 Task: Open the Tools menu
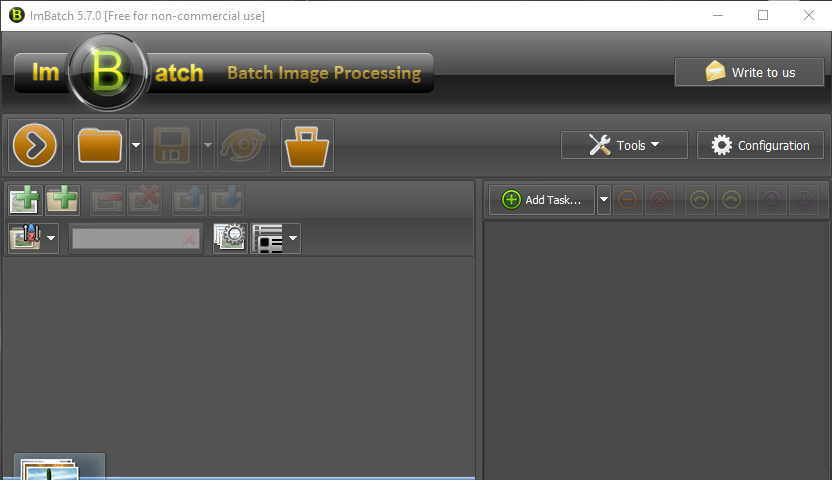[x=624, y=145]
